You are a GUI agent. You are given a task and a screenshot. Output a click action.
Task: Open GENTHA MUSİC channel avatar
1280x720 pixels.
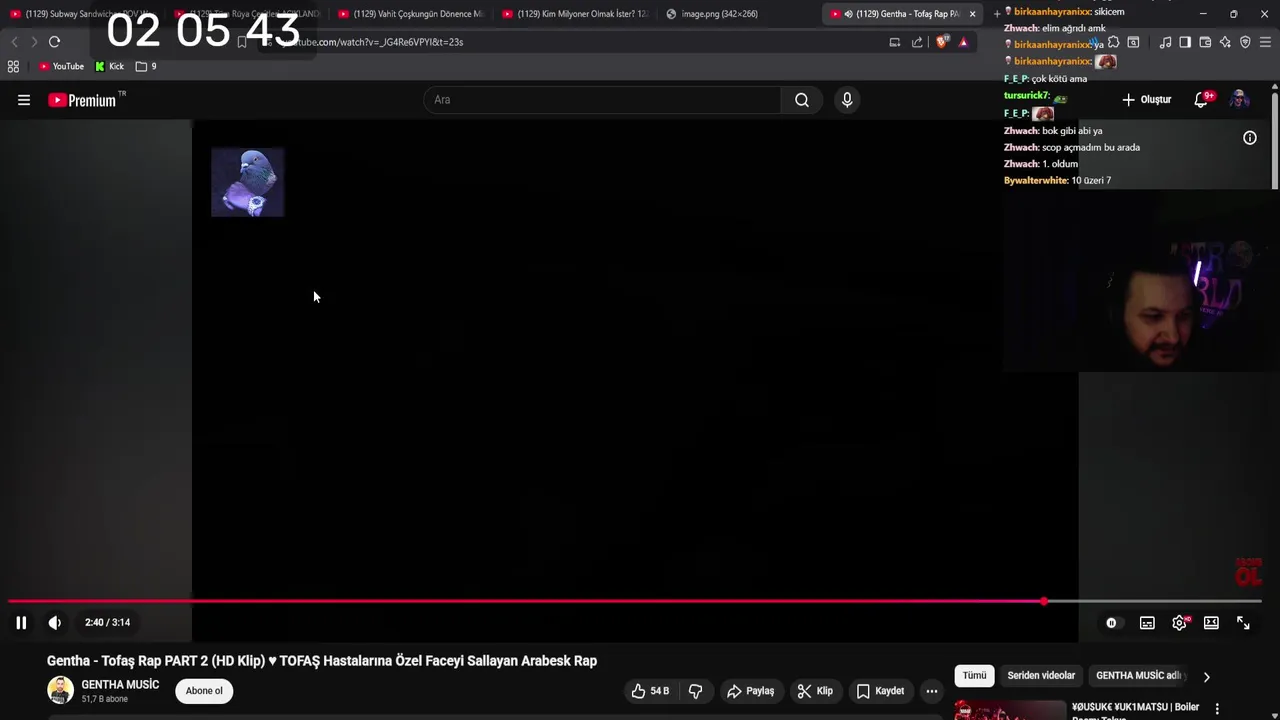[60, 690]
